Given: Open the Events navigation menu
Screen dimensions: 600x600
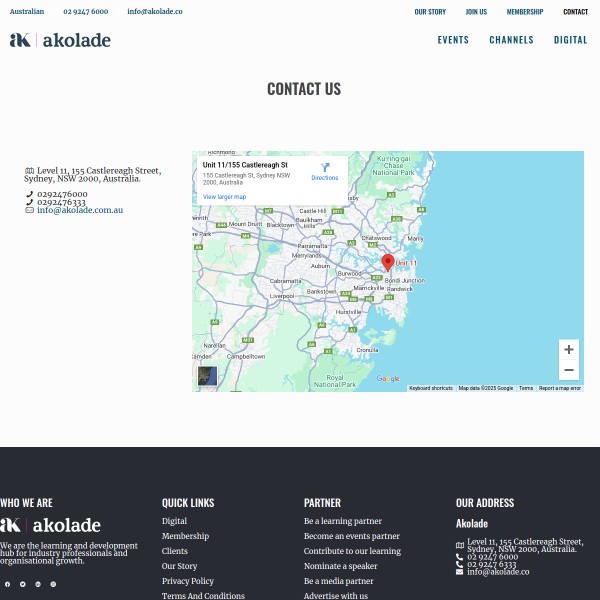Looking at the screenshot, I should [453, 40].
